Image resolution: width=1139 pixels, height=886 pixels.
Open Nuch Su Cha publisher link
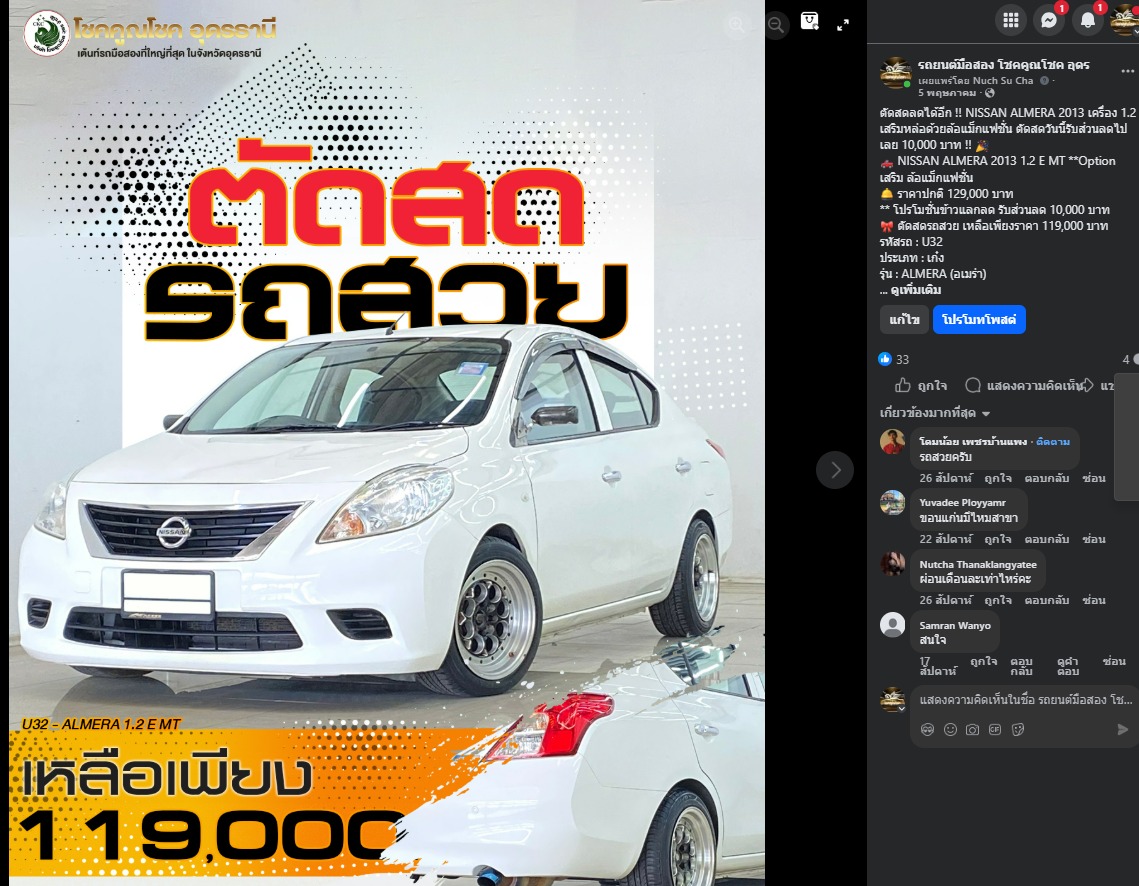click(1002, 81)
